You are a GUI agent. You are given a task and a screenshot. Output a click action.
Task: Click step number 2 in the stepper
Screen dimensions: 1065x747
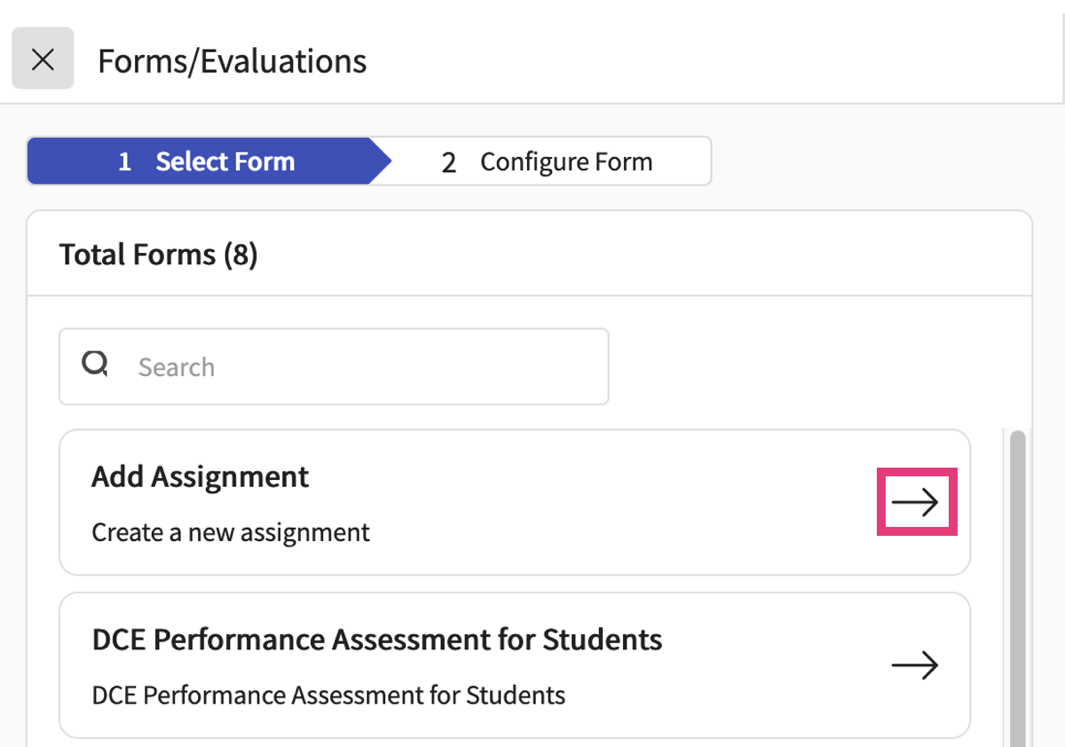[449, 163]
